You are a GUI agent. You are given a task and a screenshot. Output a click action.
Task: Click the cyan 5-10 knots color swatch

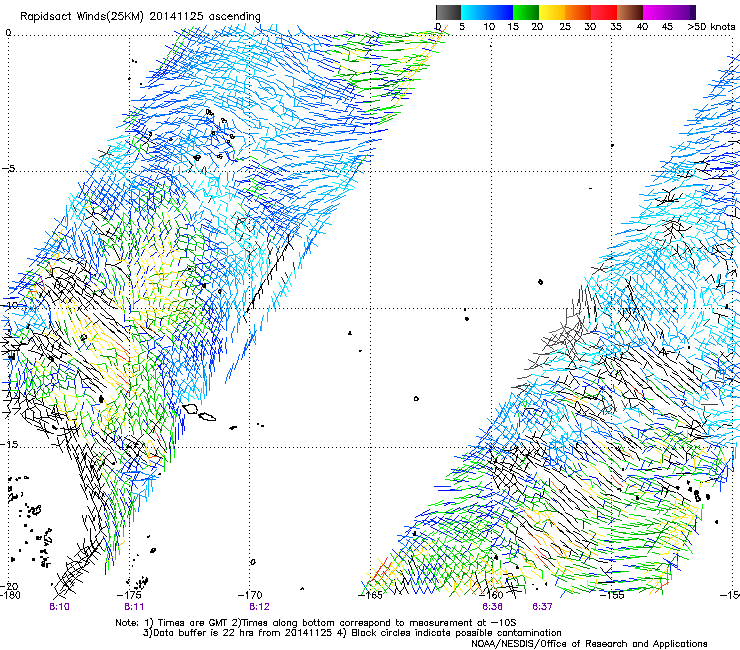[x=474, y=12]
